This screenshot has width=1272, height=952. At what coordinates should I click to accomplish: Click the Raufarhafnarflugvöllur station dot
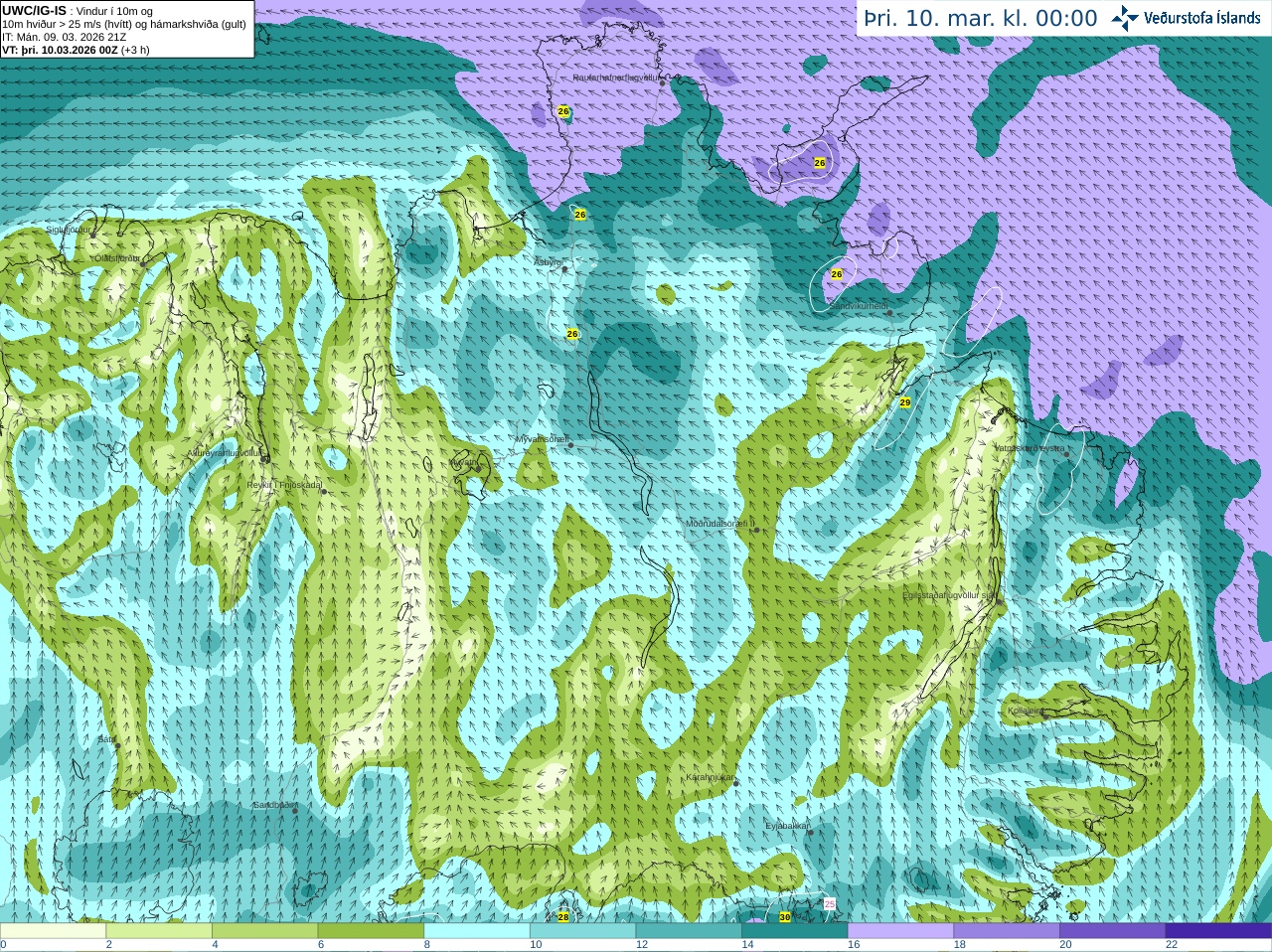pos(662,82)
